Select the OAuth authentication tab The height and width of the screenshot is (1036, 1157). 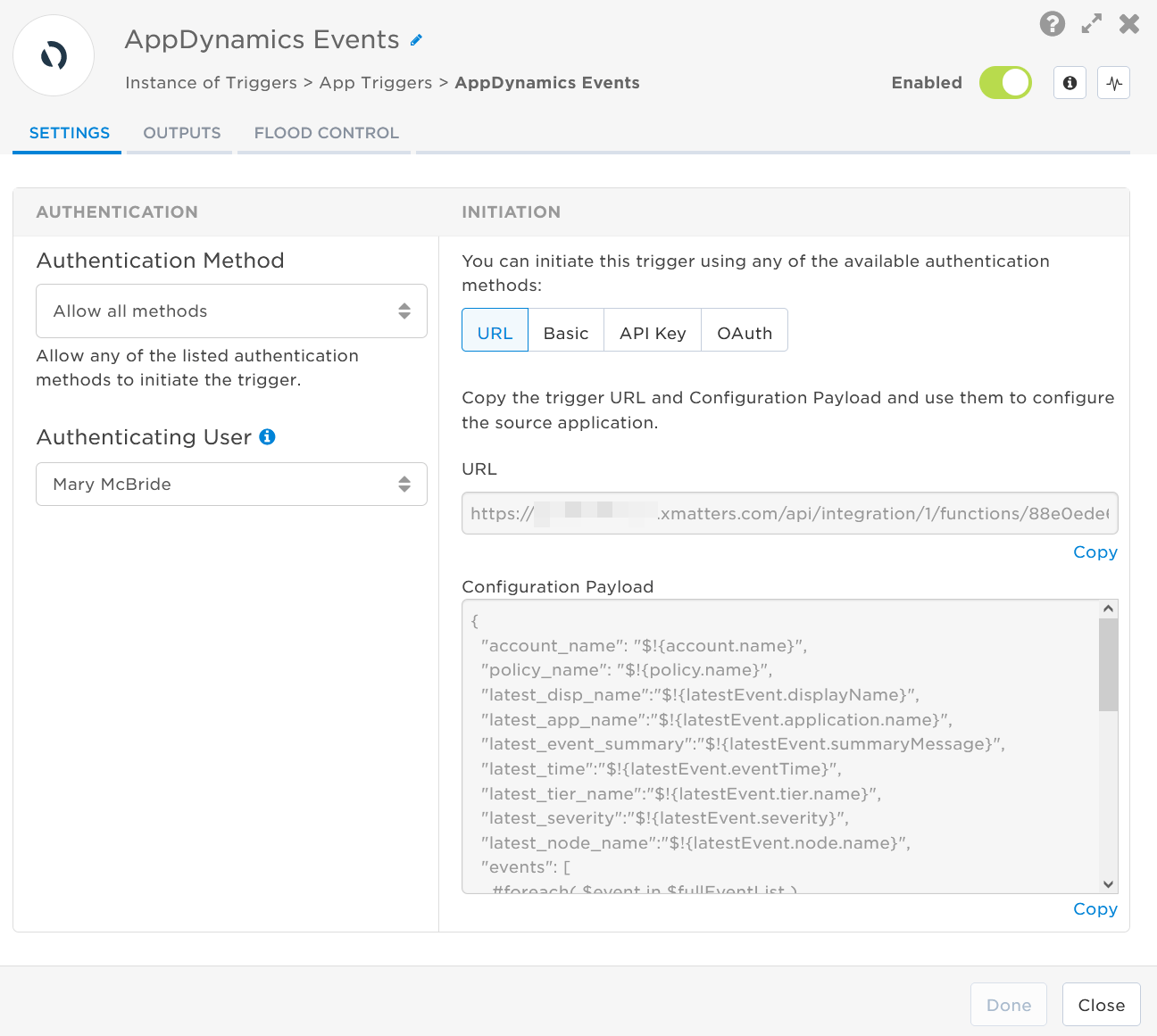745,330
